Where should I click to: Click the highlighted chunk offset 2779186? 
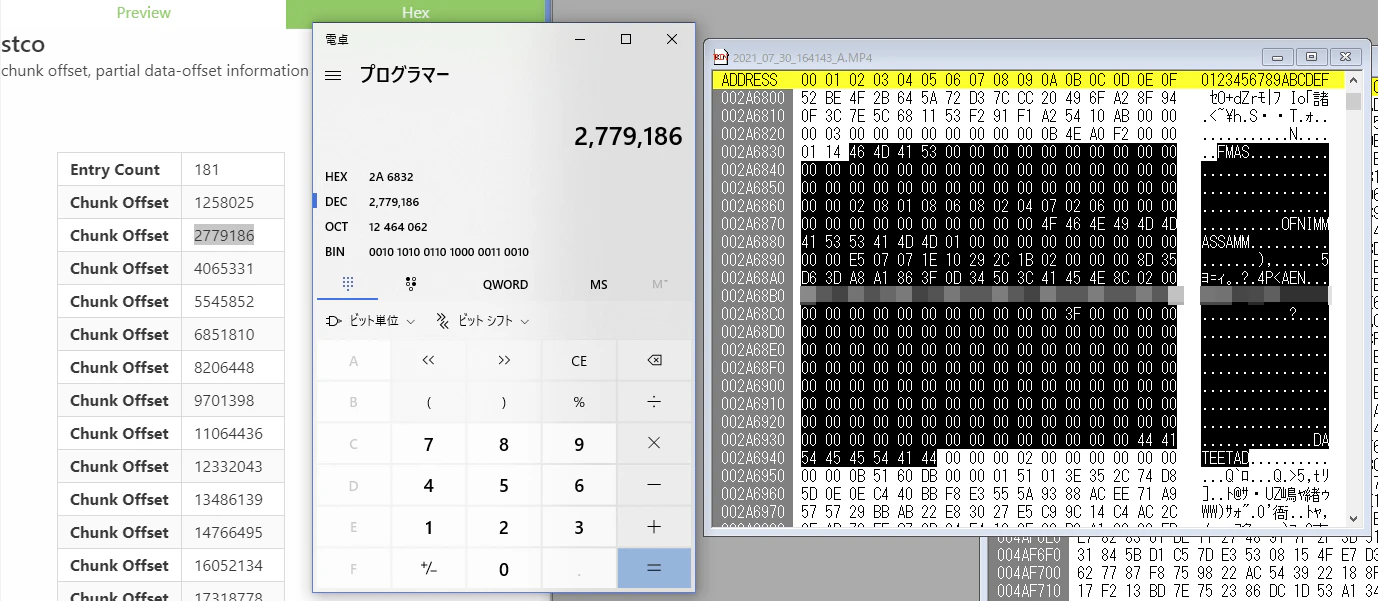pyautogui.click(x=224, y=235)
